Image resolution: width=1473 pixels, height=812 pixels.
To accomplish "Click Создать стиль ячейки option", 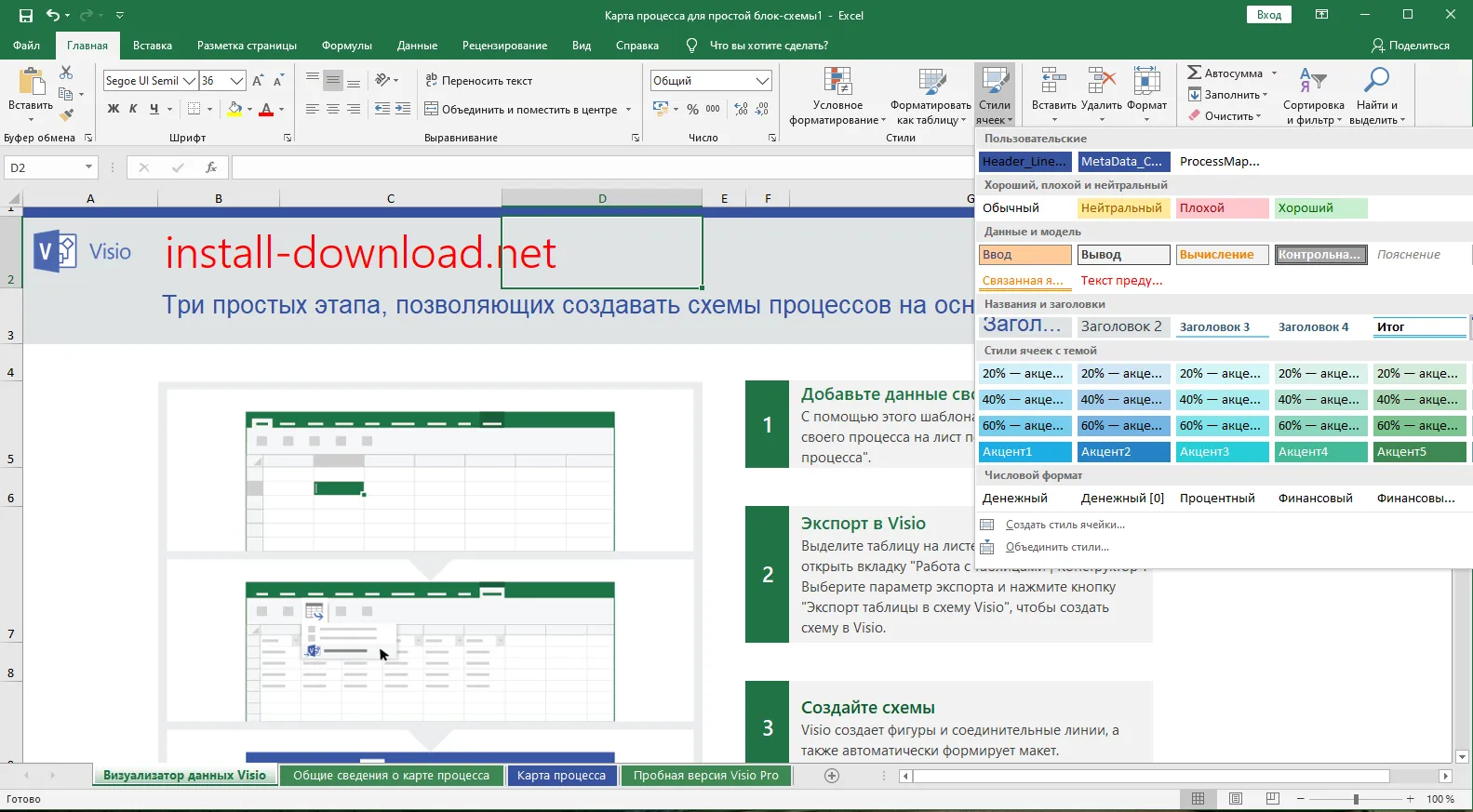I will pyautogui.click(x=1065, y=525).
